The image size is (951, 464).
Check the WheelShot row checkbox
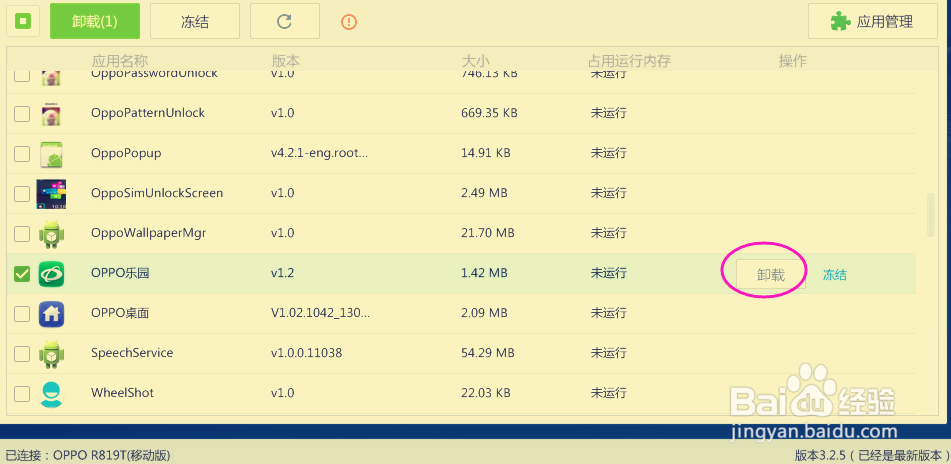(x=22, y=394)
